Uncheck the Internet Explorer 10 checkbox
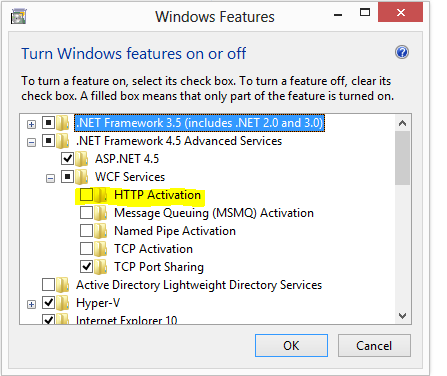Viewport: 447px width, 376px height. coord(48,319)
